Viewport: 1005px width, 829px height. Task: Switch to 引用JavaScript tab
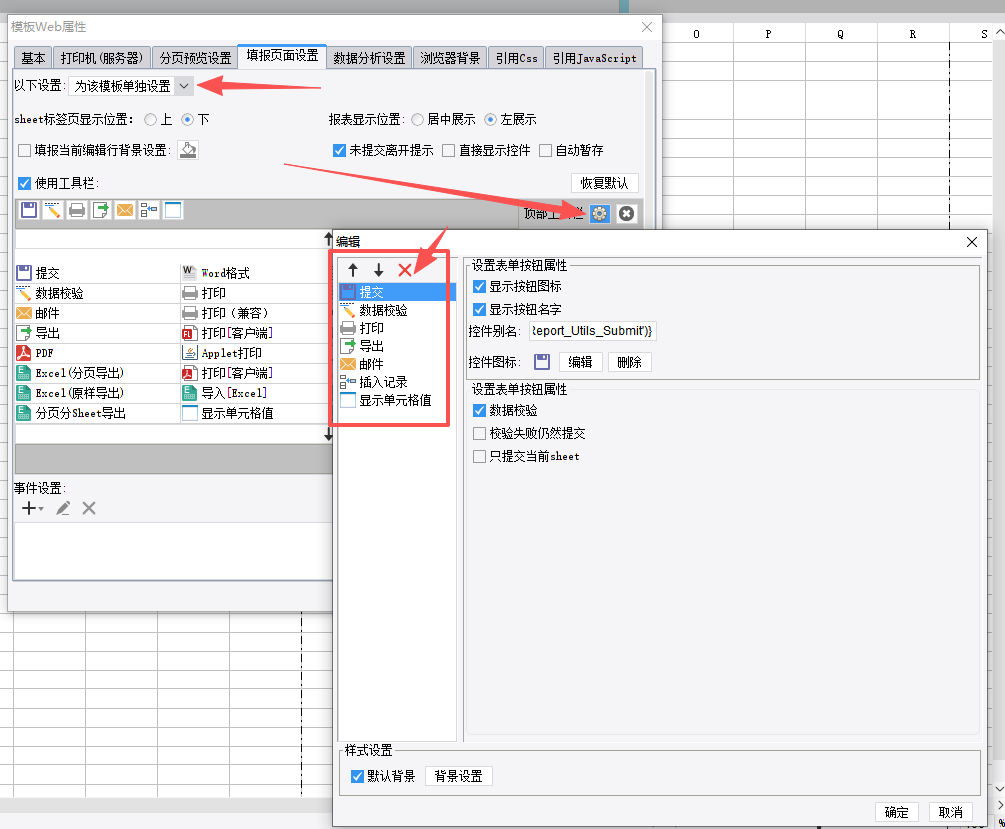[594, 58]
